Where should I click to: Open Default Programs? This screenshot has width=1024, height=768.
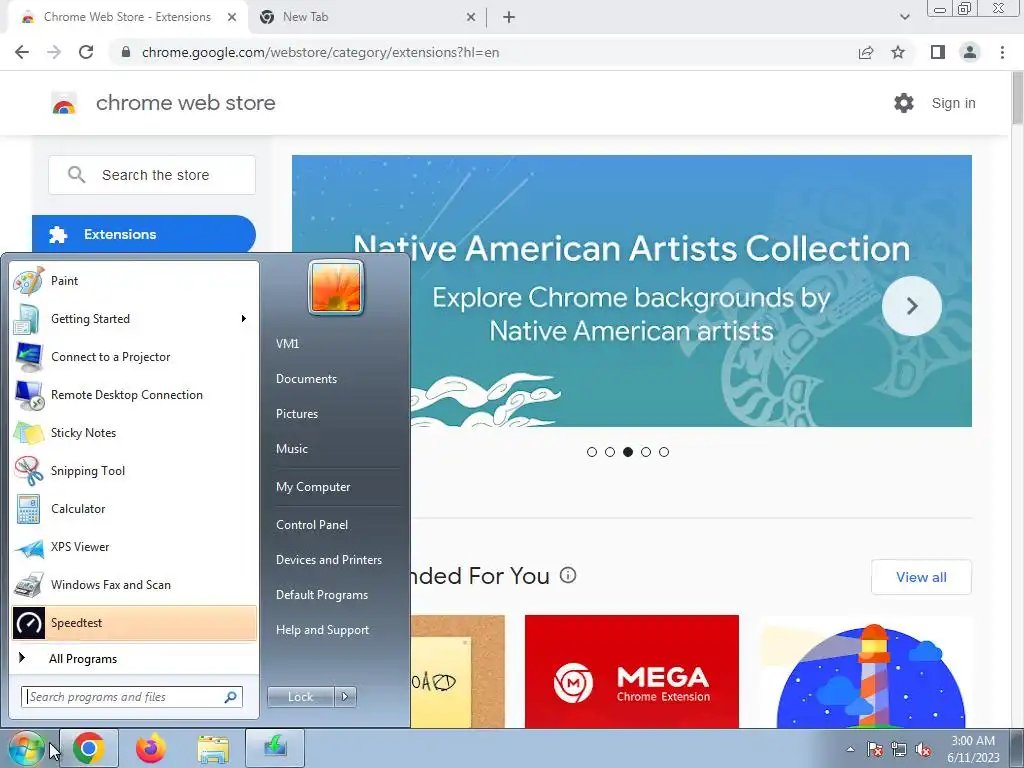click(x=322, y=595)
